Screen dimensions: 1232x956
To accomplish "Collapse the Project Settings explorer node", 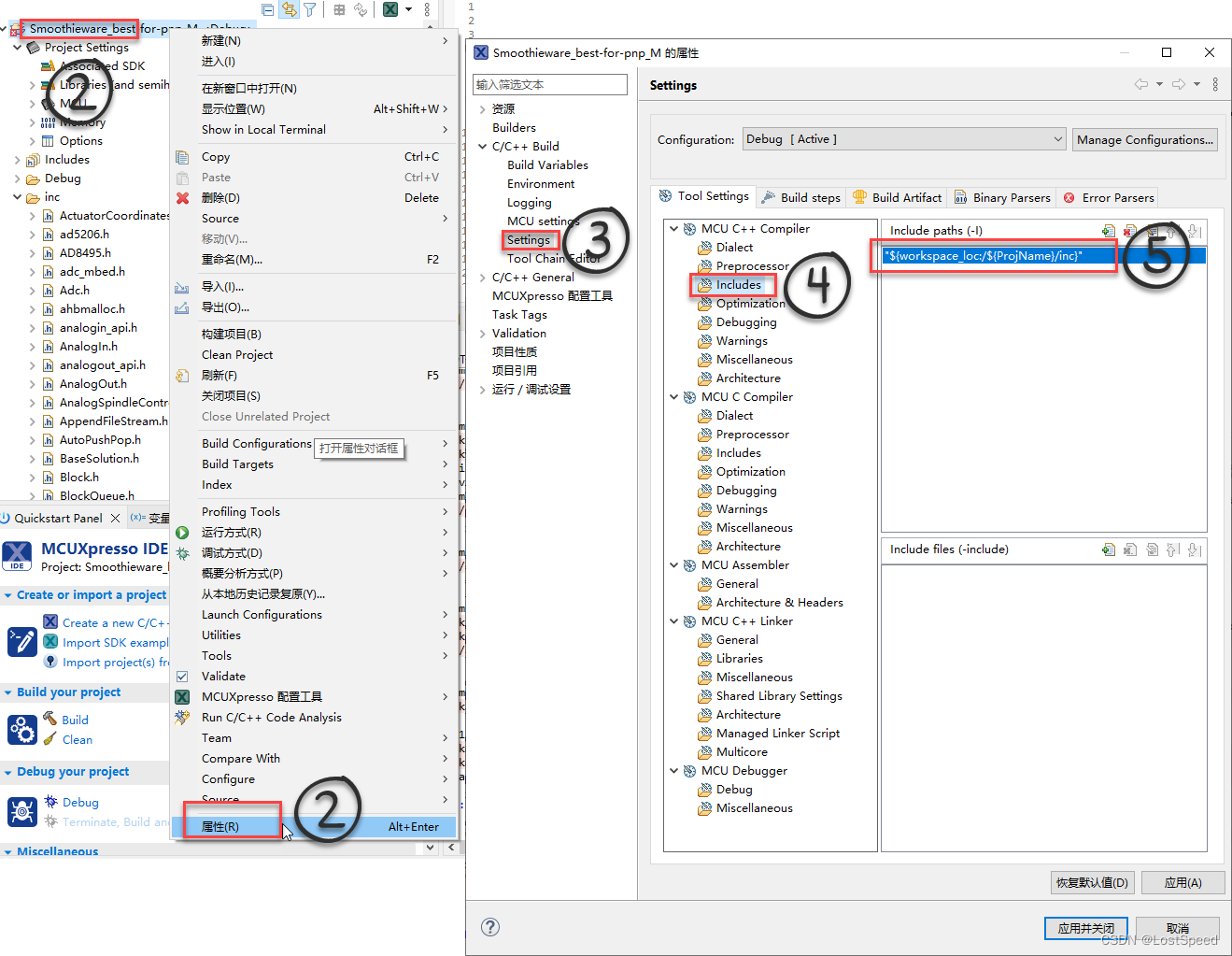I will click(18, 48).
